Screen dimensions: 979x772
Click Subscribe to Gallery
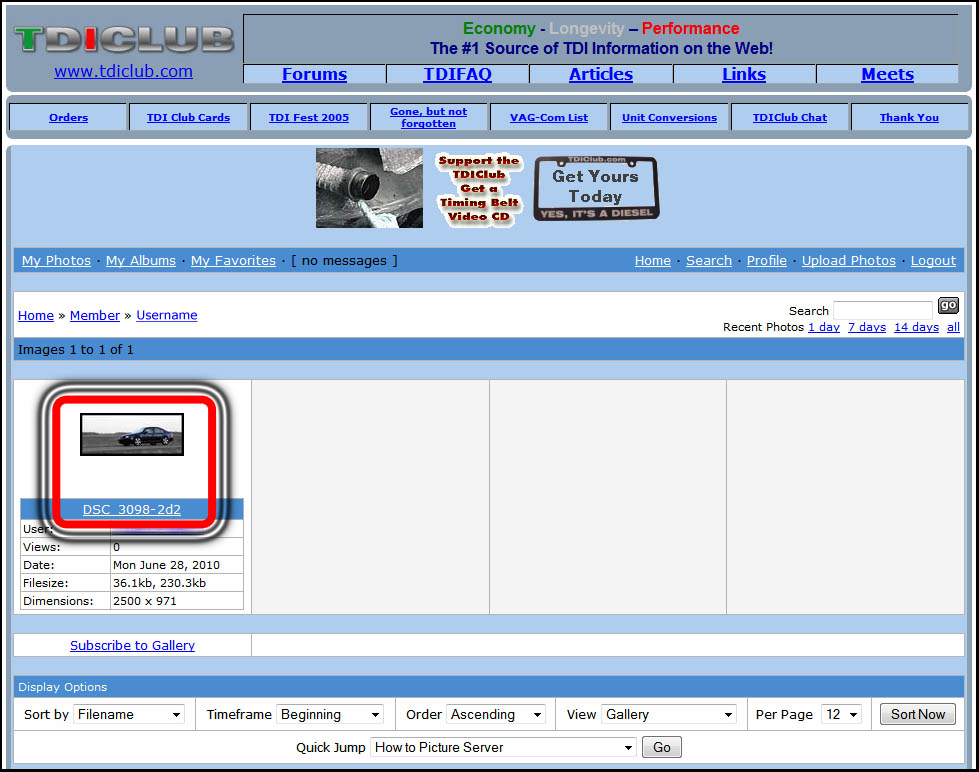pos(132,645)
